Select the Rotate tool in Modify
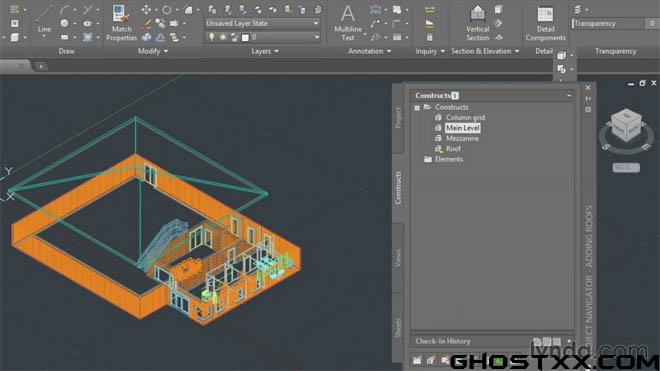Screen dimensions: 660x371 tap(167, 10)
